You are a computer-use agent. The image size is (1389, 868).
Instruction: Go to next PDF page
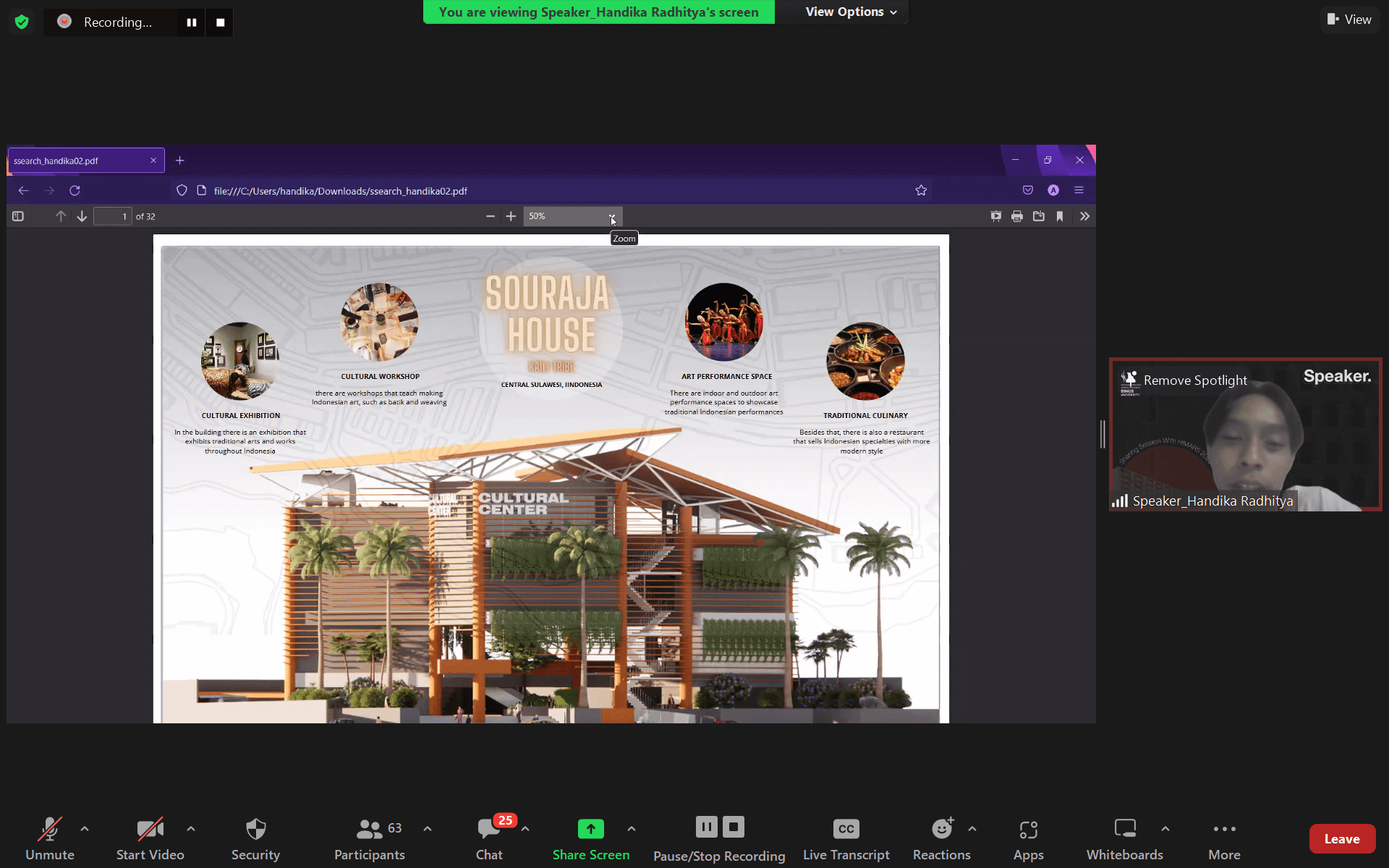tap(82, 216)
